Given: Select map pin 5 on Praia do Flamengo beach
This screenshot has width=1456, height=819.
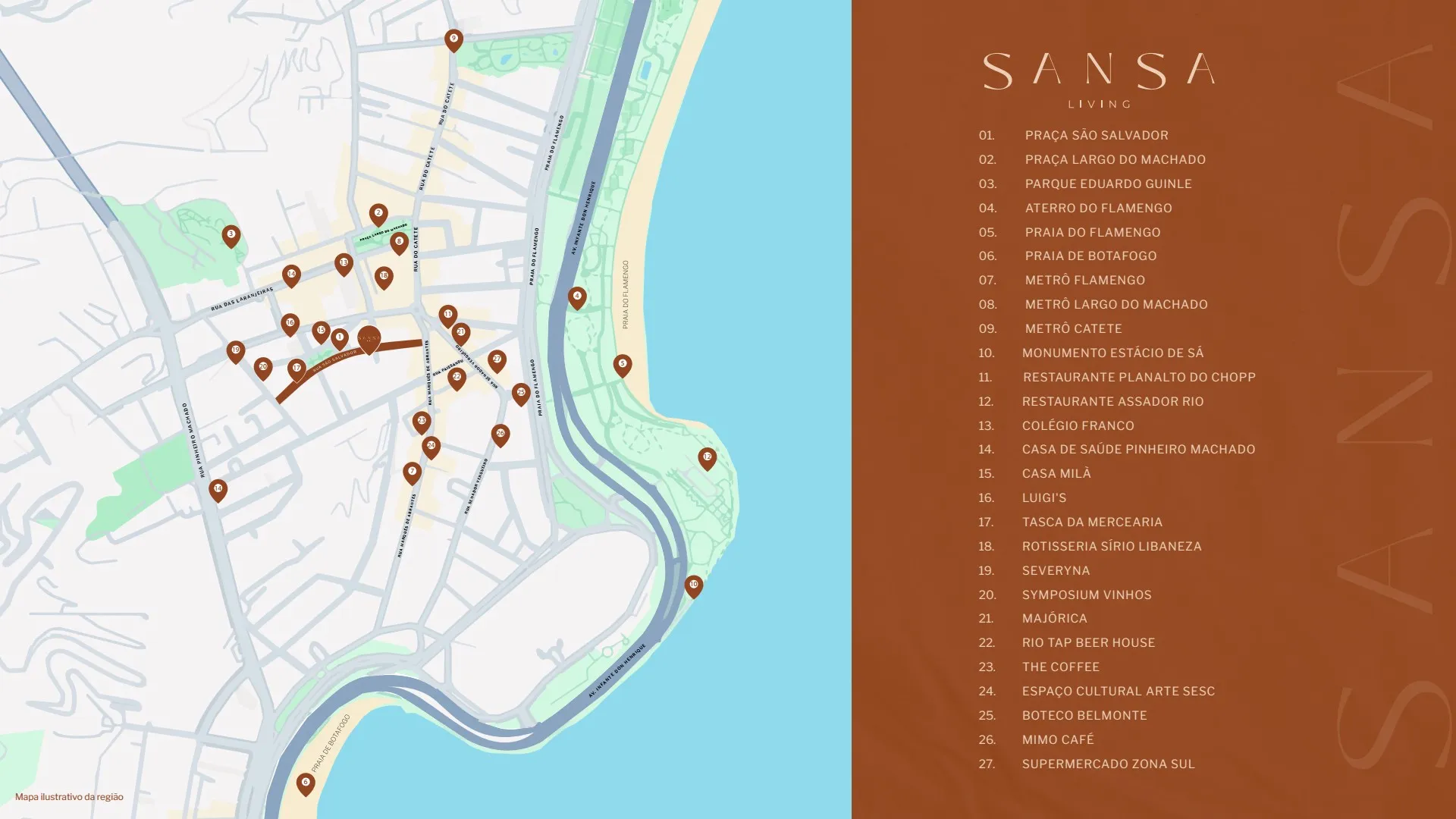Looking at the screenshot, I should (623, 366).
